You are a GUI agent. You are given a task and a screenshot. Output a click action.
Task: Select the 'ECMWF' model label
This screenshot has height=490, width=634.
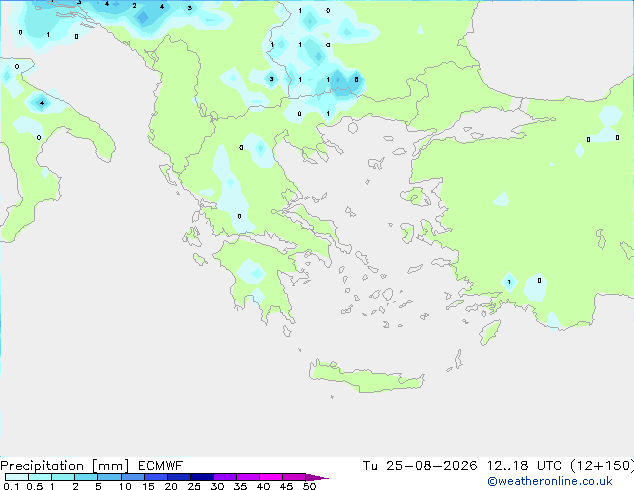tap(161, 466)
